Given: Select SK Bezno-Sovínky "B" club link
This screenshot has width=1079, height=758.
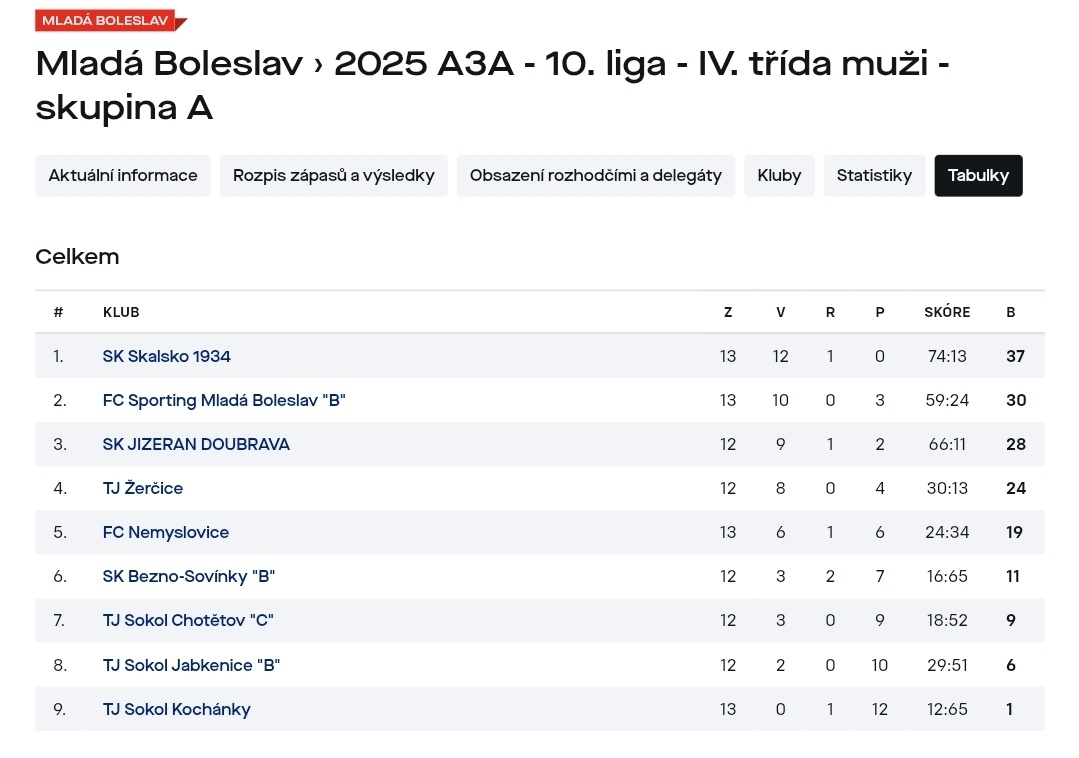Looking at the screenshot, I should [189, 576].
